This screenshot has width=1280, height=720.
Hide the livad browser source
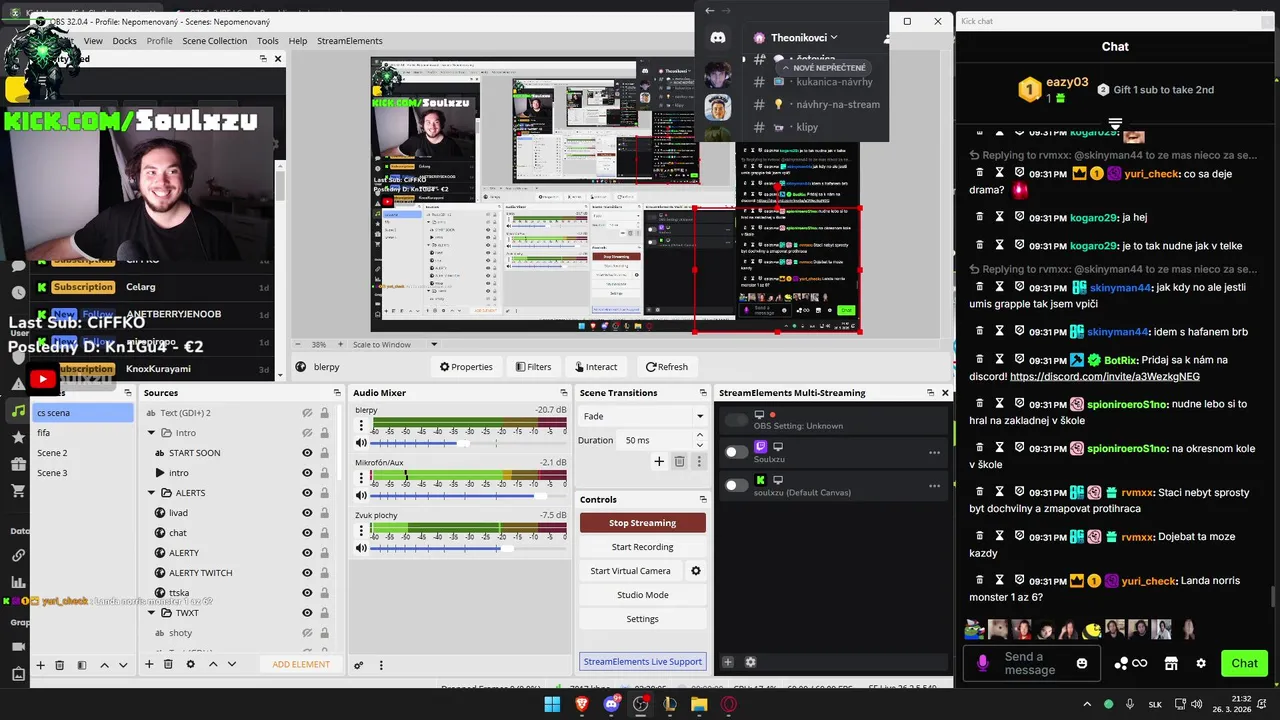pos(307,513)
